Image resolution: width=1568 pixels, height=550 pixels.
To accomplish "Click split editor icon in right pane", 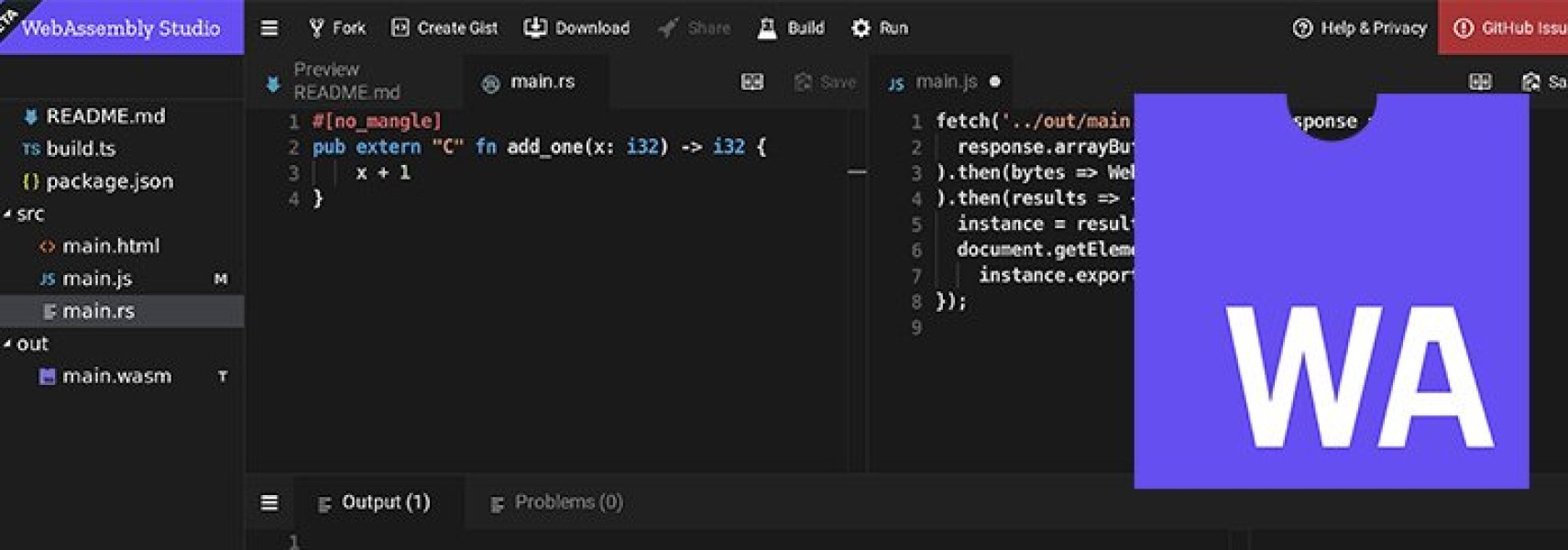I will [x=1480, y=82].
